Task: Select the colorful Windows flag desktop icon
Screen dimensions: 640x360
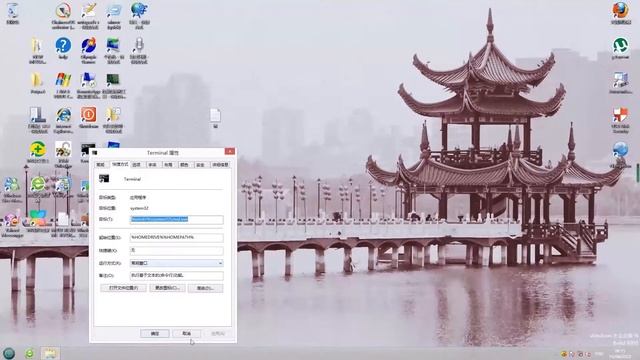Action: [63, 80]
